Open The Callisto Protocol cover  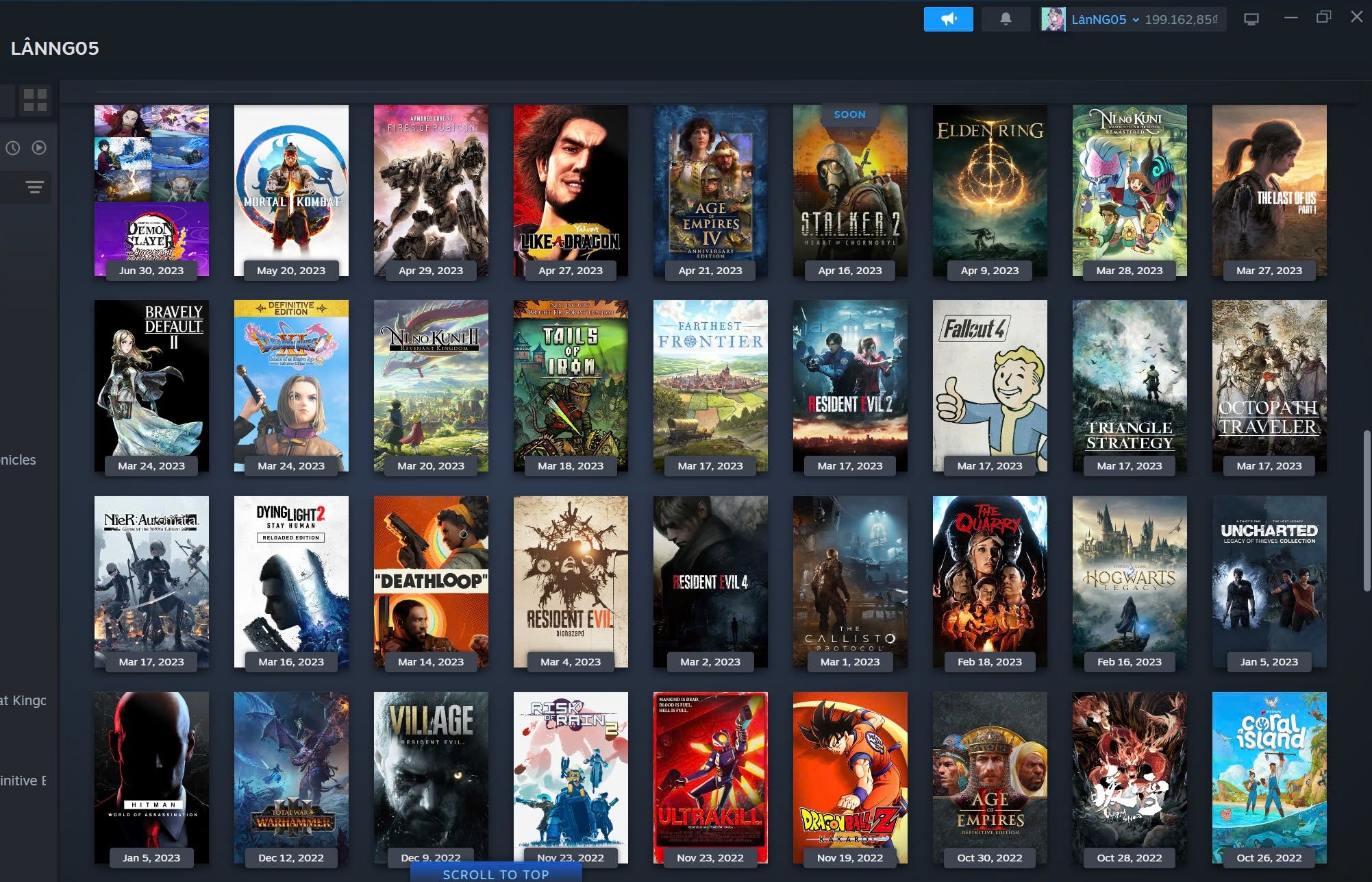850,582
